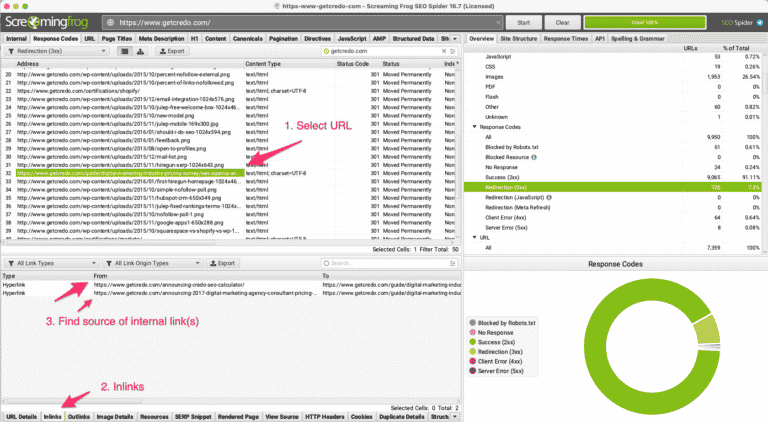Add a column with the plus button
Image resolution: width=768 pixels, height=422 pixels.
457,64
